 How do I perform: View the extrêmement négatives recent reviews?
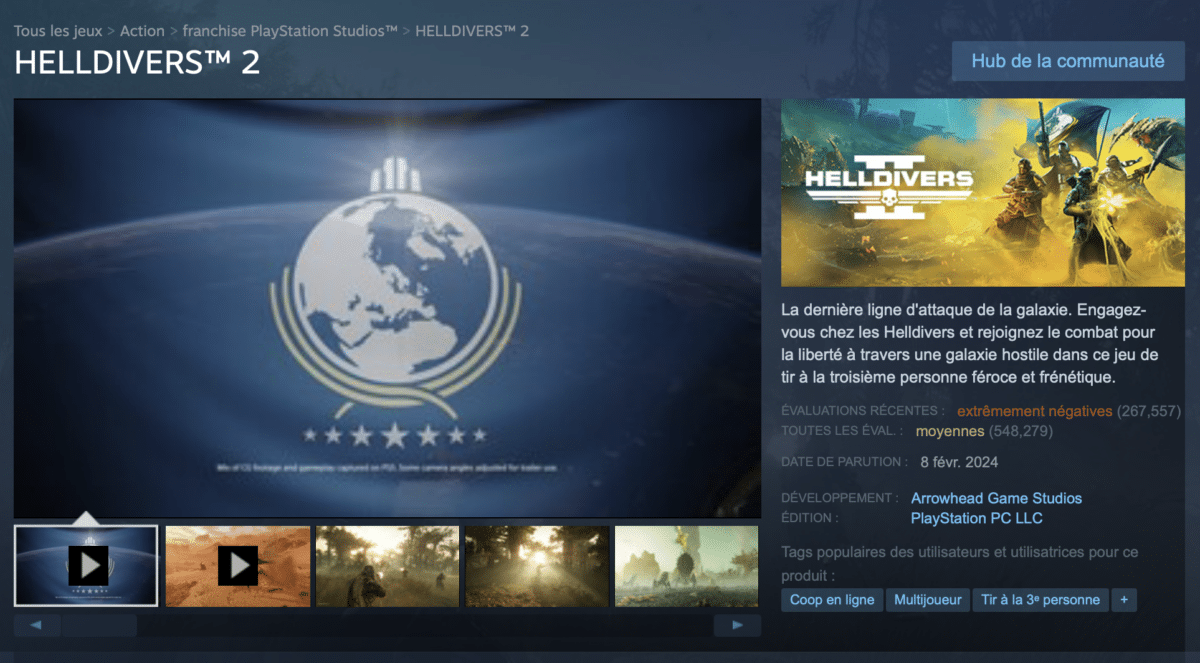[1034, 411]
